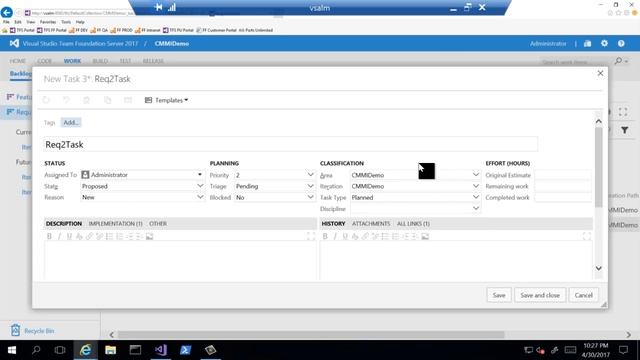Open the Blocked dropdown showing No

click(310, 197)
